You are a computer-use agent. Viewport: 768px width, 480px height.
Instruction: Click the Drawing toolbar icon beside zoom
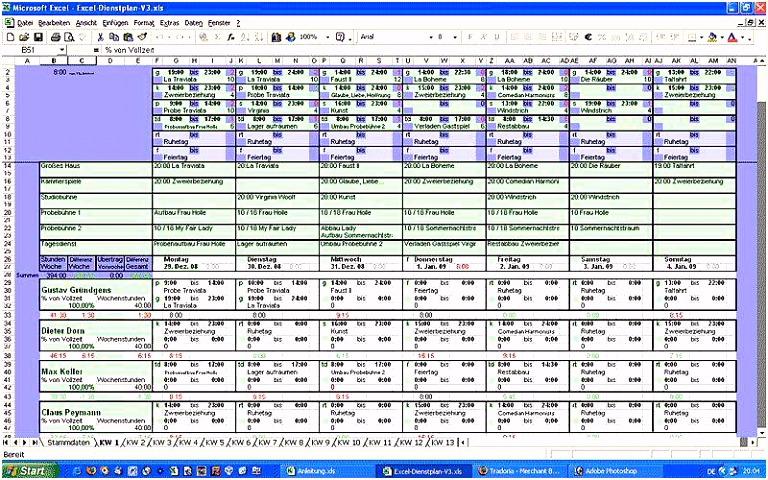click(x=290, y=37)
